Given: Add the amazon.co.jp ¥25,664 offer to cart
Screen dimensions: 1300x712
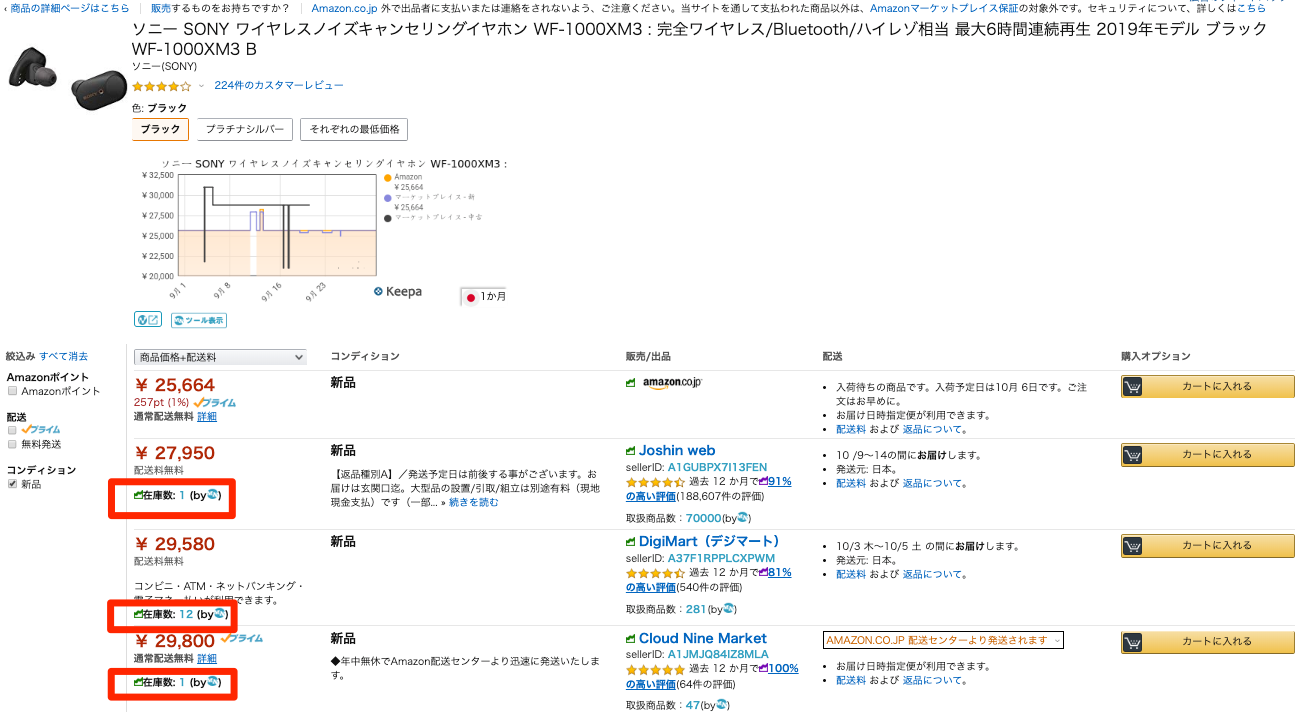Looking at the screenshot, I should 1208,386.
